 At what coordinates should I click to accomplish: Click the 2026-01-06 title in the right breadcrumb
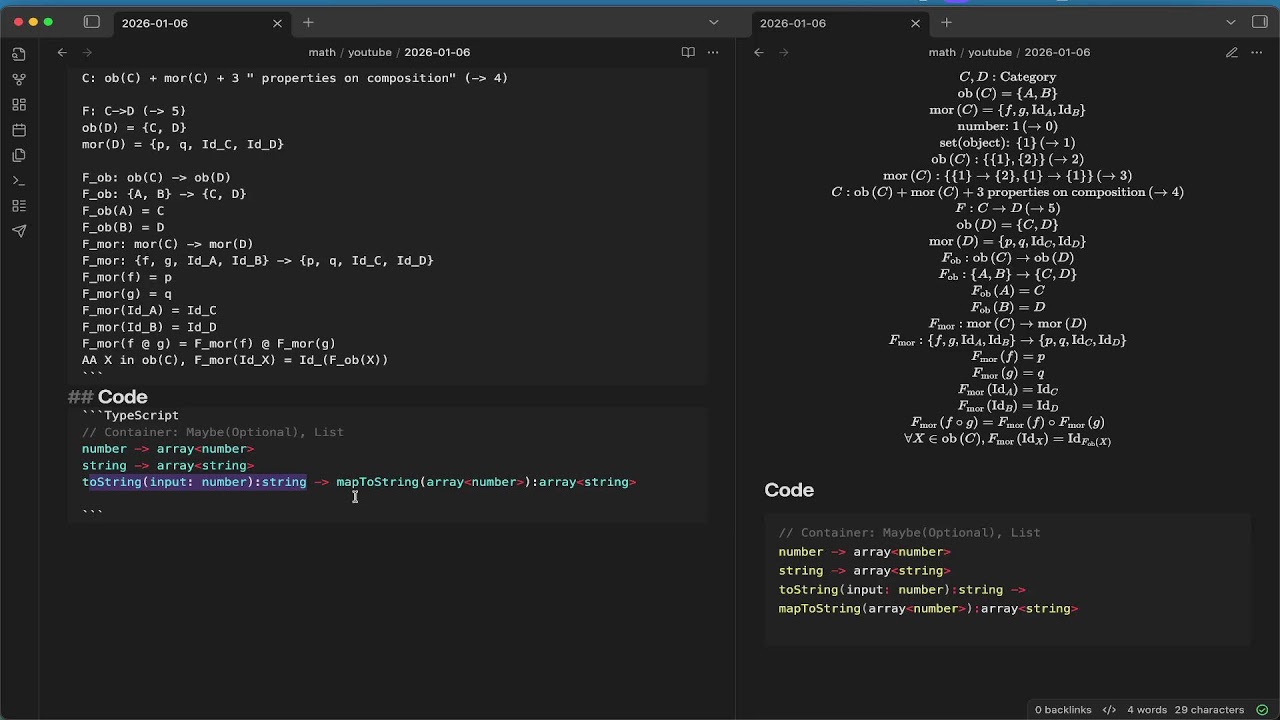1057,52
